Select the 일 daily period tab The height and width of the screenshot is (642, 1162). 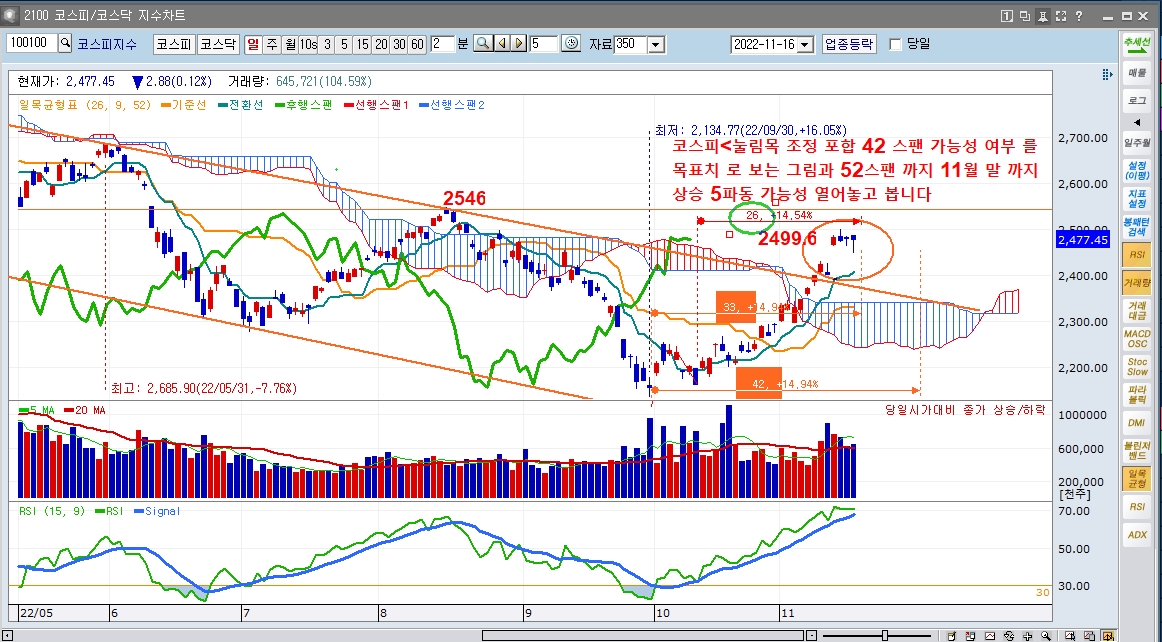click(253, 44)
